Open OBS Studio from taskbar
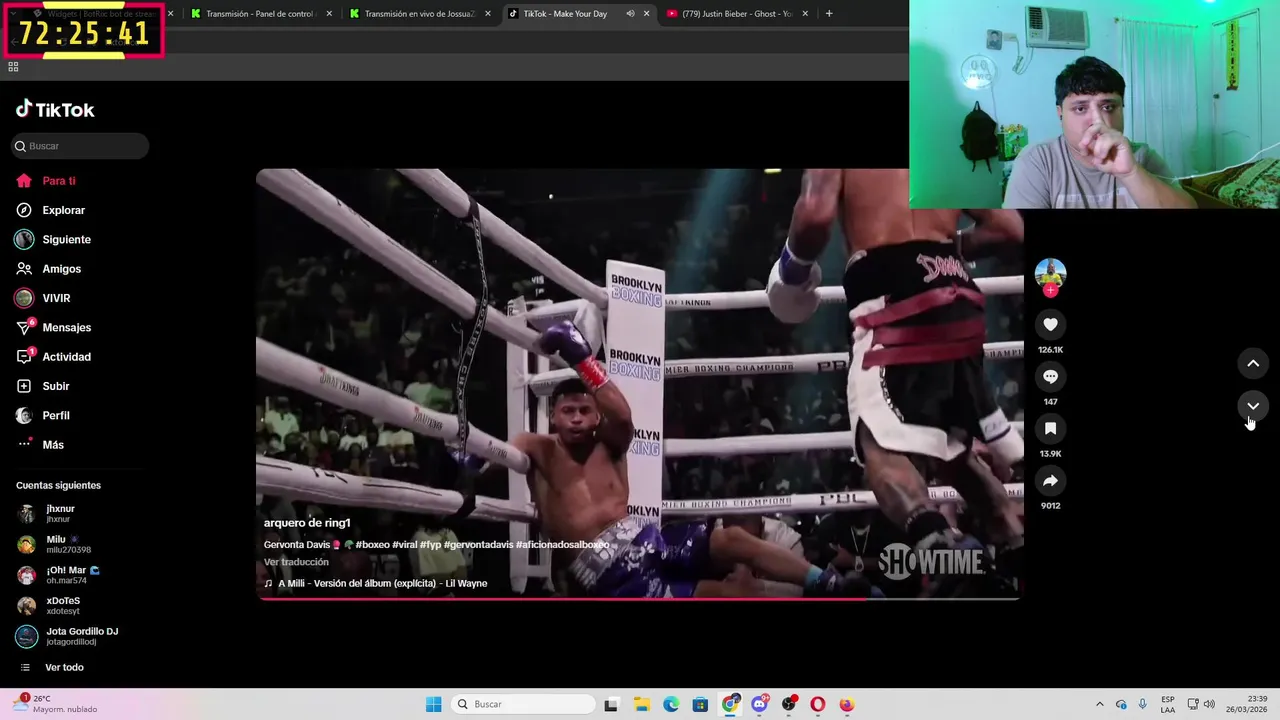1280x720 pixels. tap(789, 704)
